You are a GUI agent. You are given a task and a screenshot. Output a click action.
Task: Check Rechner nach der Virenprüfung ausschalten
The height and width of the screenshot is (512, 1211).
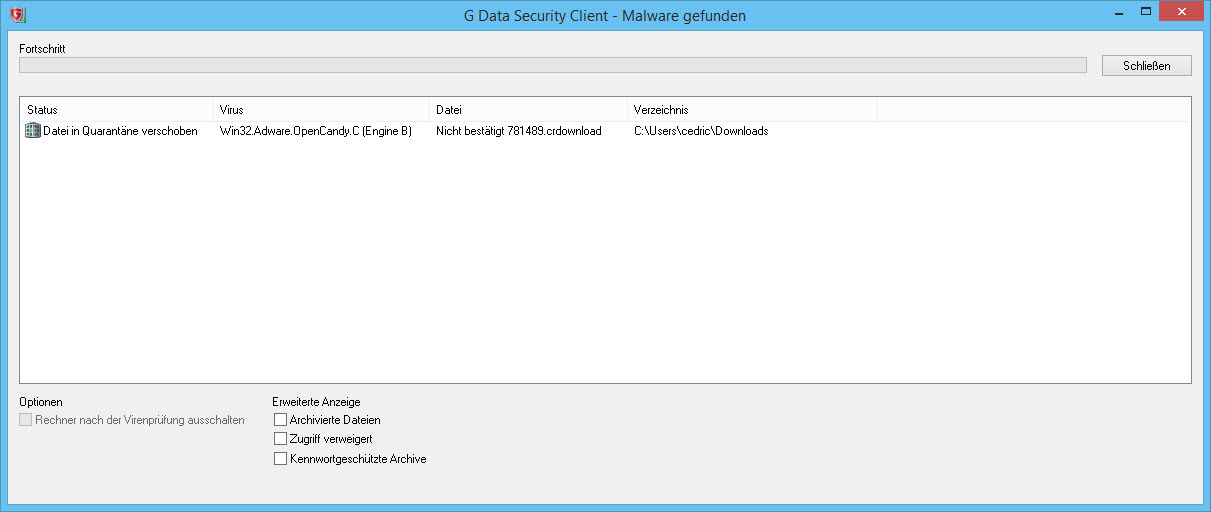pyautogui.click(x=26, y=420)
